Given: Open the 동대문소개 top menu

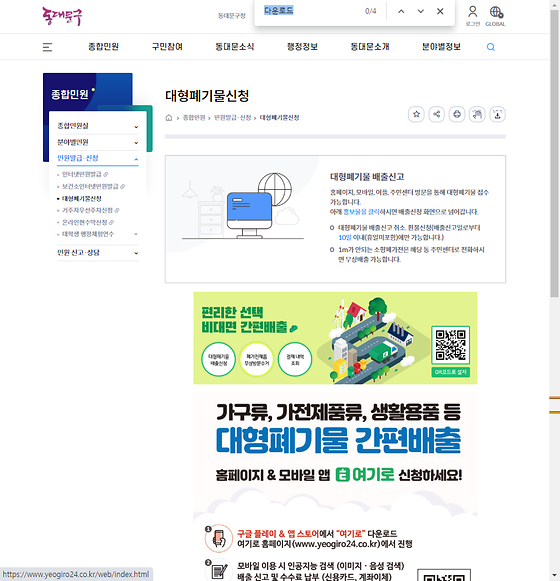Looking at the screenshot, I should 370,47.
